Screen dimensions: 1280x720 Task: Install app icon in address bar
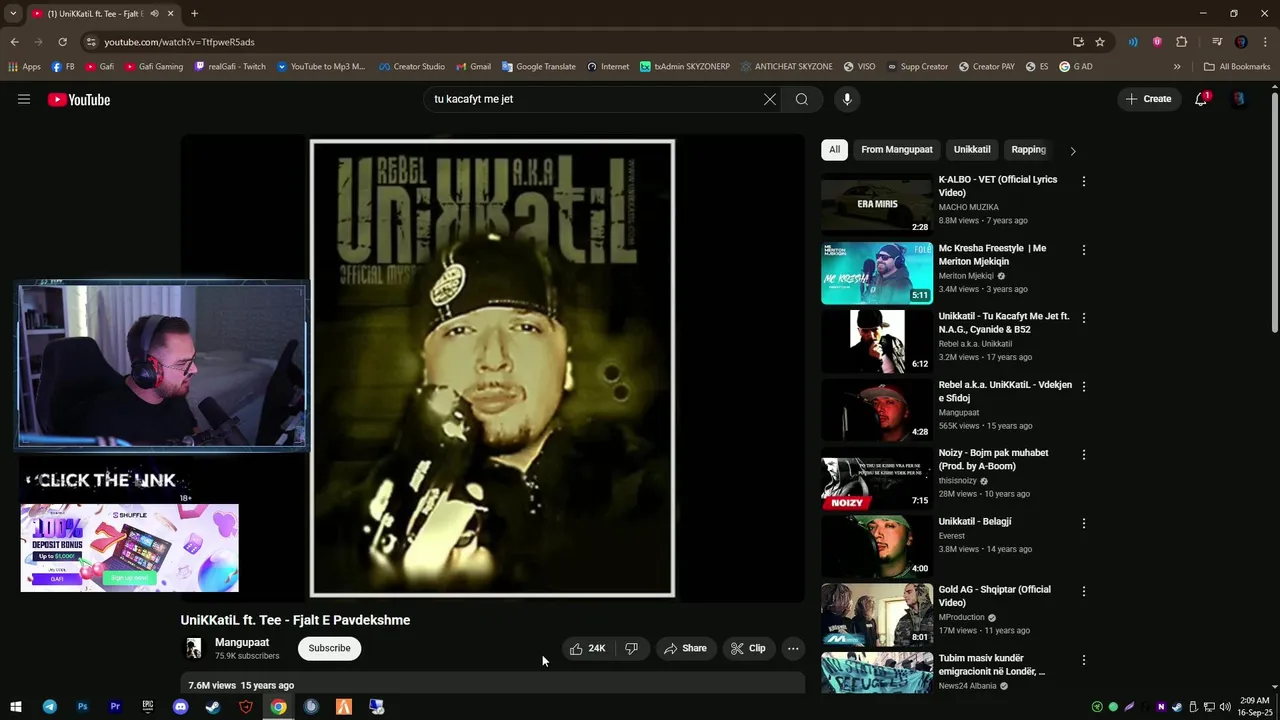click(1078, 42)
